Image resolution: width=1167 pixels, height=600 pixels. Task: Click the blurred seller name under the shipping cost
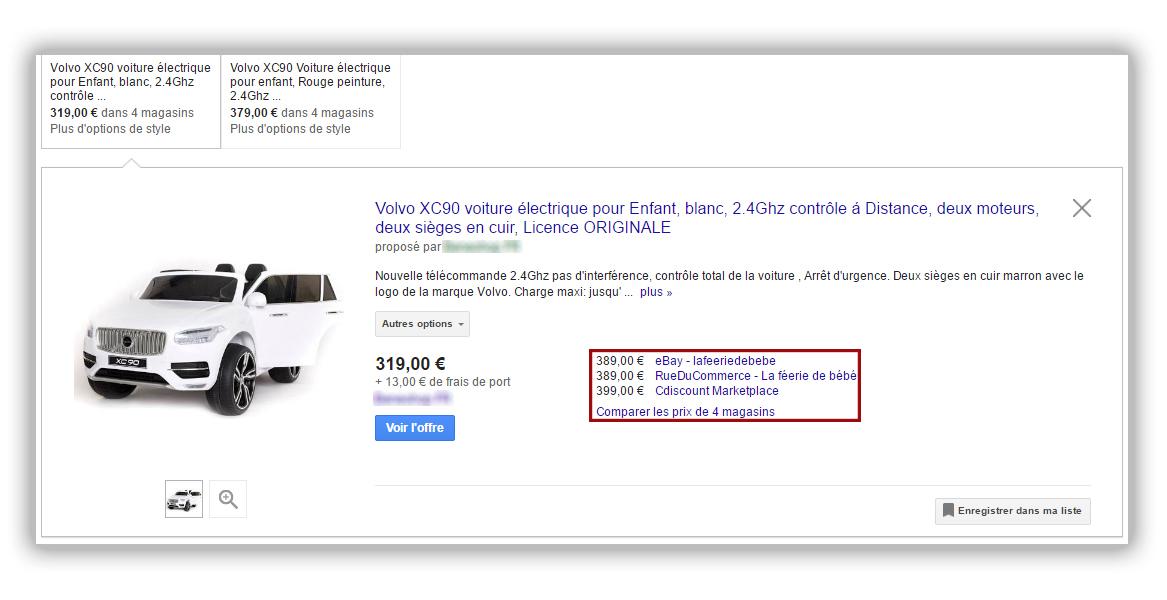tap(413, 398)
